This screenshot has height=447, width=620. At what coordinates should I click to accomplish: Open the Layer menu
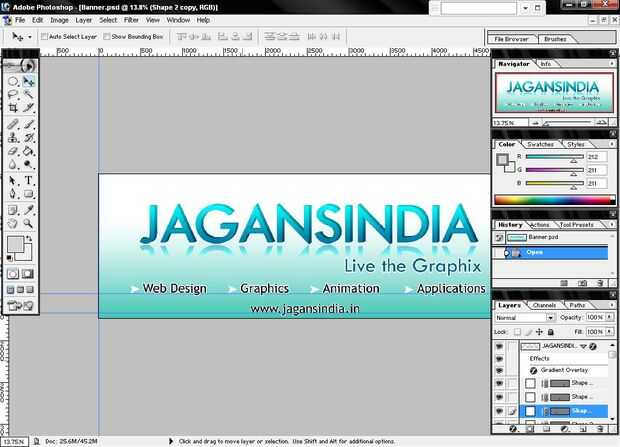tap(83, 20)
